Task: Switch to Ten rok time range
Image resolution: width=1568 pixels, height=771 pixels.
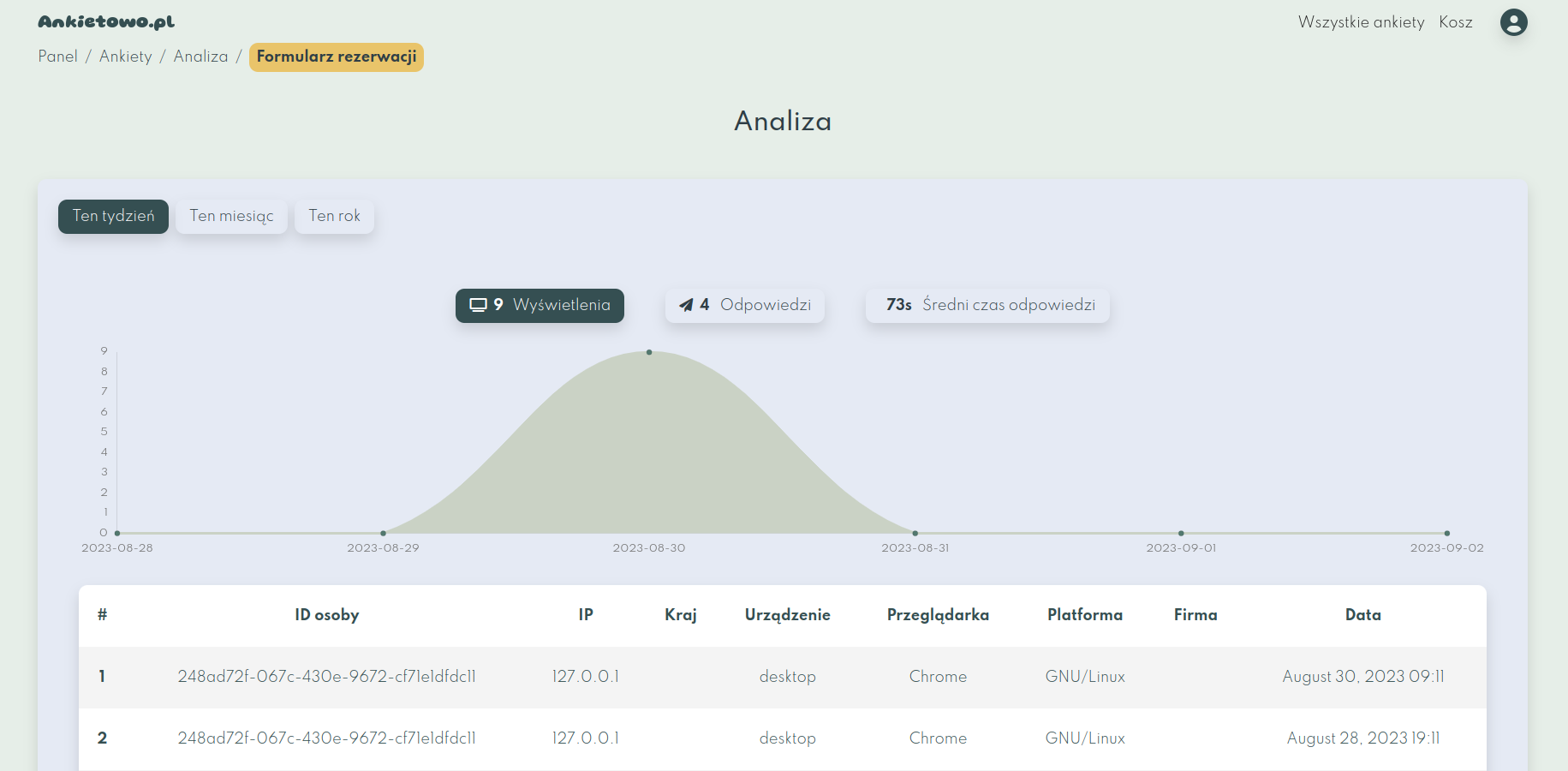Action: [x=334, y=216]
